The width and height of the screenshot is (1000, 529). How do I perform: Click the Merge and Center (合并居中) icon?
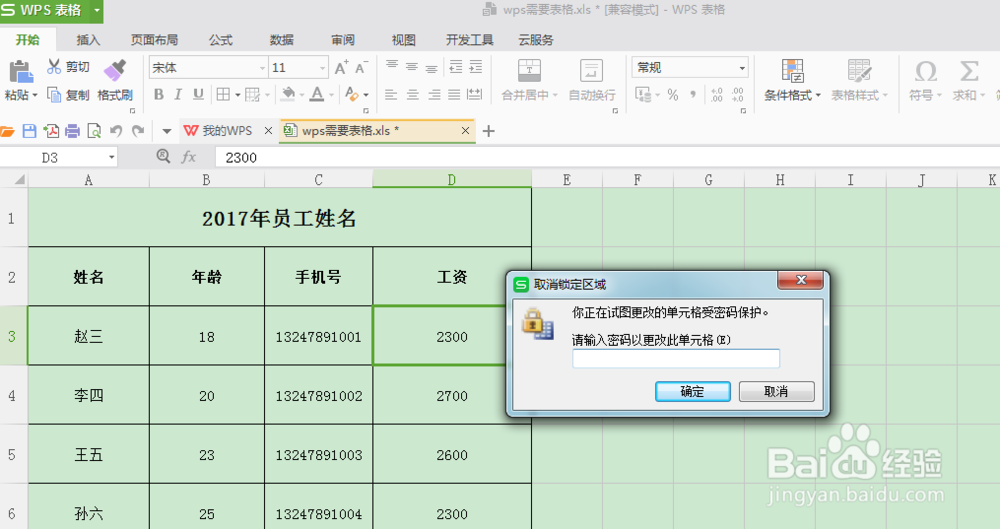tap(529, 70)
